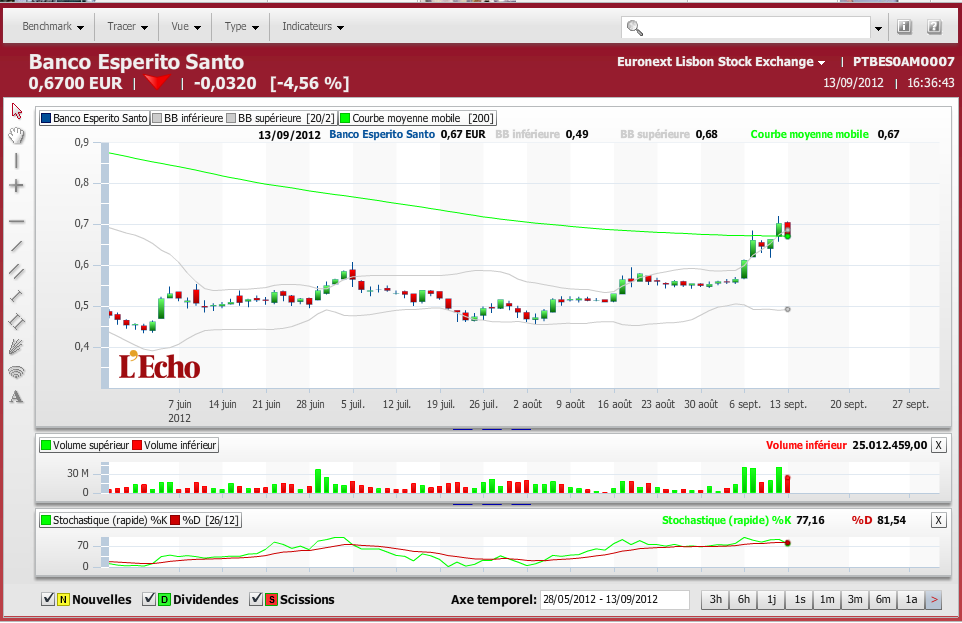Expand the search box dropdown arrow

click(879, 28)
